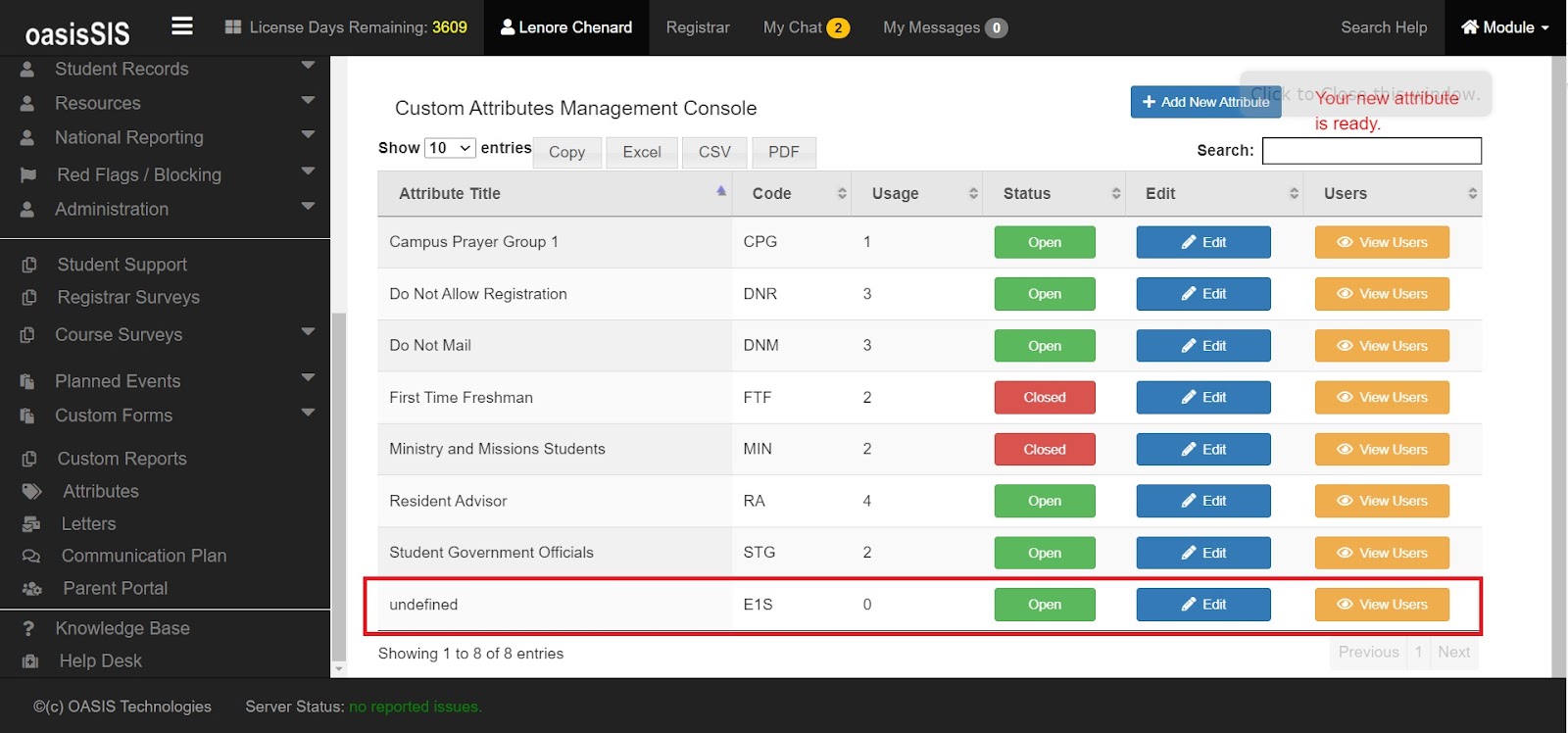Viewport: 1568px width, 733px height.
Task: Click the Student Records person icon
Action: pyautogui.click(x=27, y=70)
